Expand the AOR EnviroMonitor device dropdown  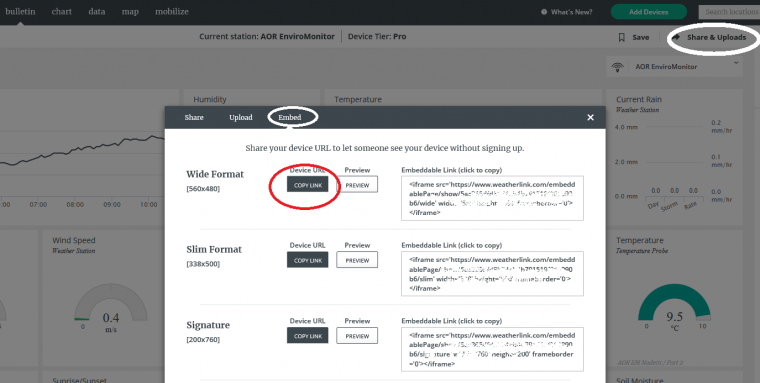click(736, 63)
